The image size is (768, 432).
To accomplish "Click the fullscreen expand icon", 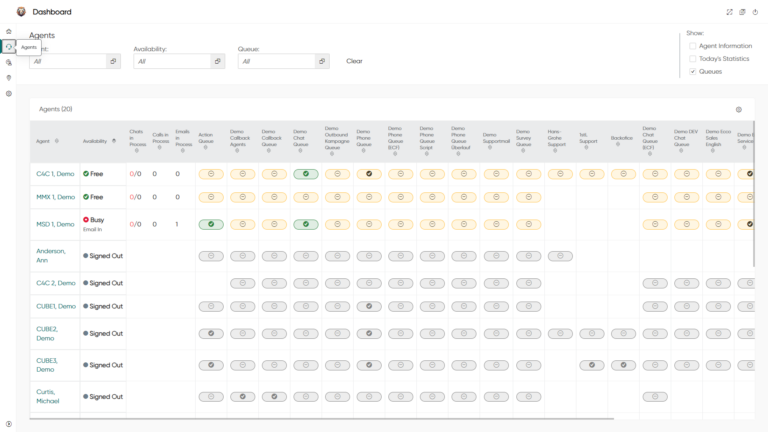I will [x=729, y=12].
